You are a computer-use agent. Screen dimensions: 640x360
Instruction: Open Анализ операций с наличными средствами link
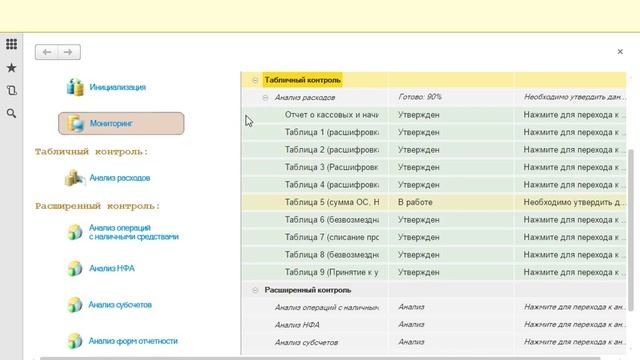click(134, 232)
